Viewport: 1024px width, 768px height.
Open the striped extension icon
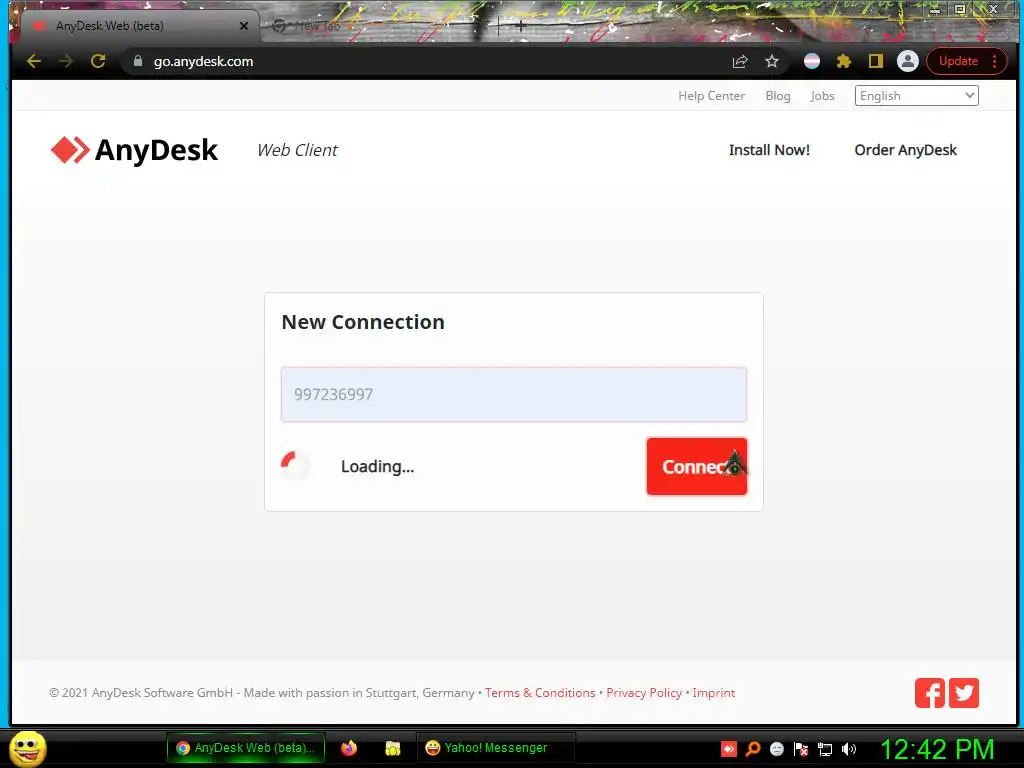coord(812,61)
